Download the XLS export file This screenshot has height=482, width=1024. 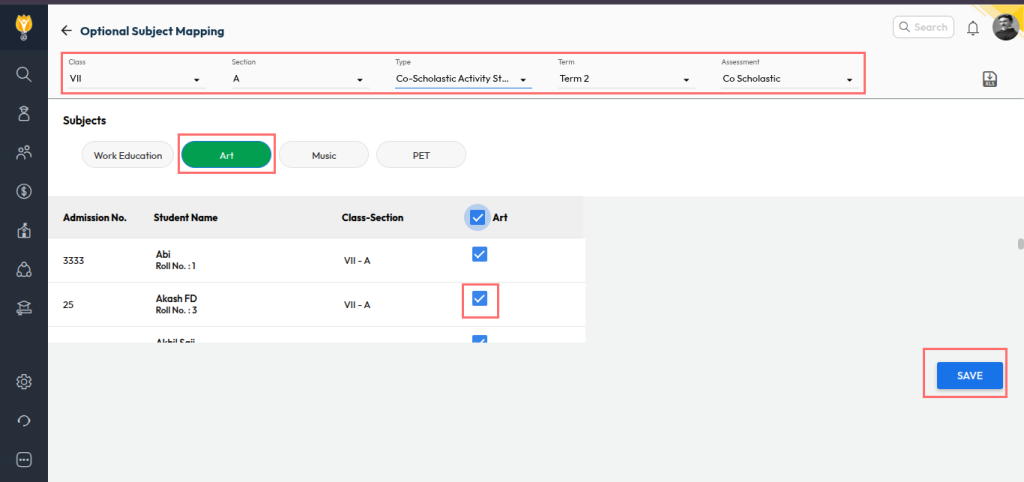pos(989,80)
